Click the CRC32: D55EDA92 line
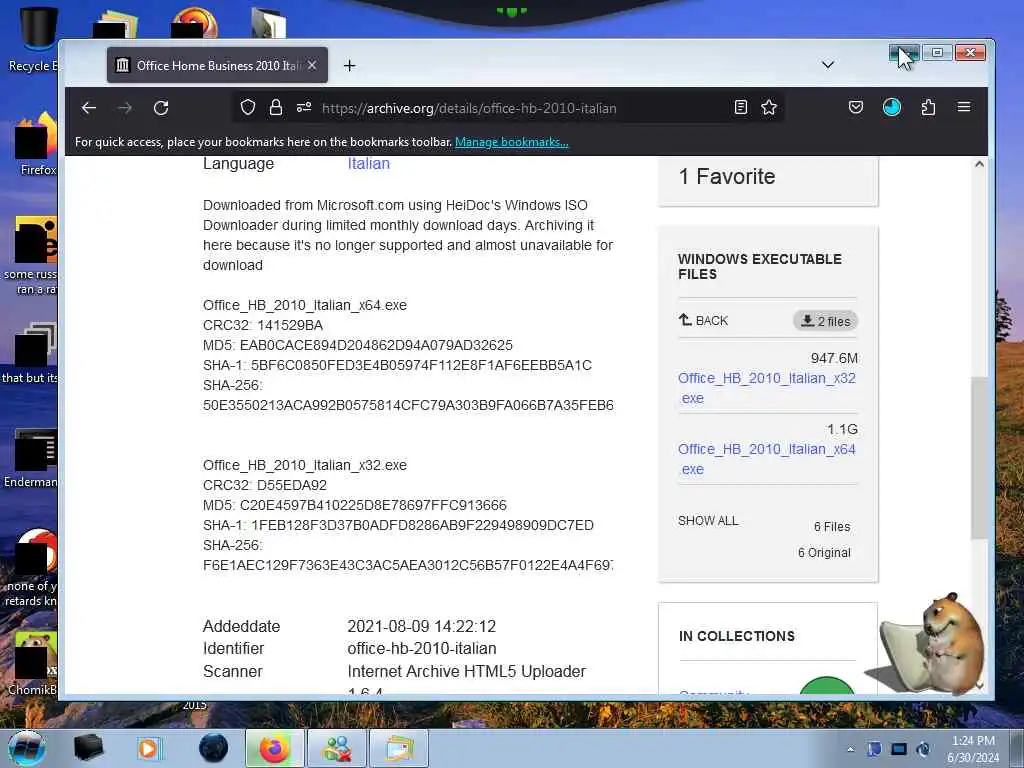The image size is (1024, 768). (264, 485)
